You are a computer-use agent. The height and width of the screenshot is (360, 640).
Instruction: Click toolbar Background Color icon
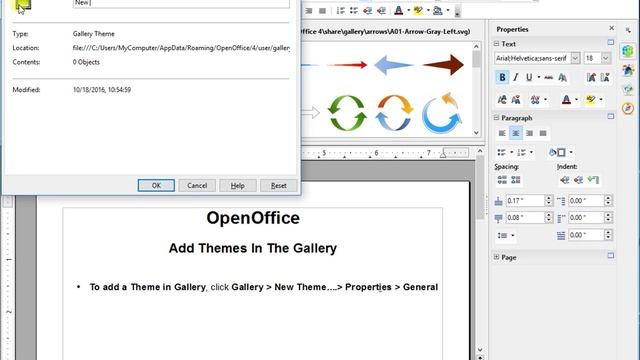tap(438, 11)
